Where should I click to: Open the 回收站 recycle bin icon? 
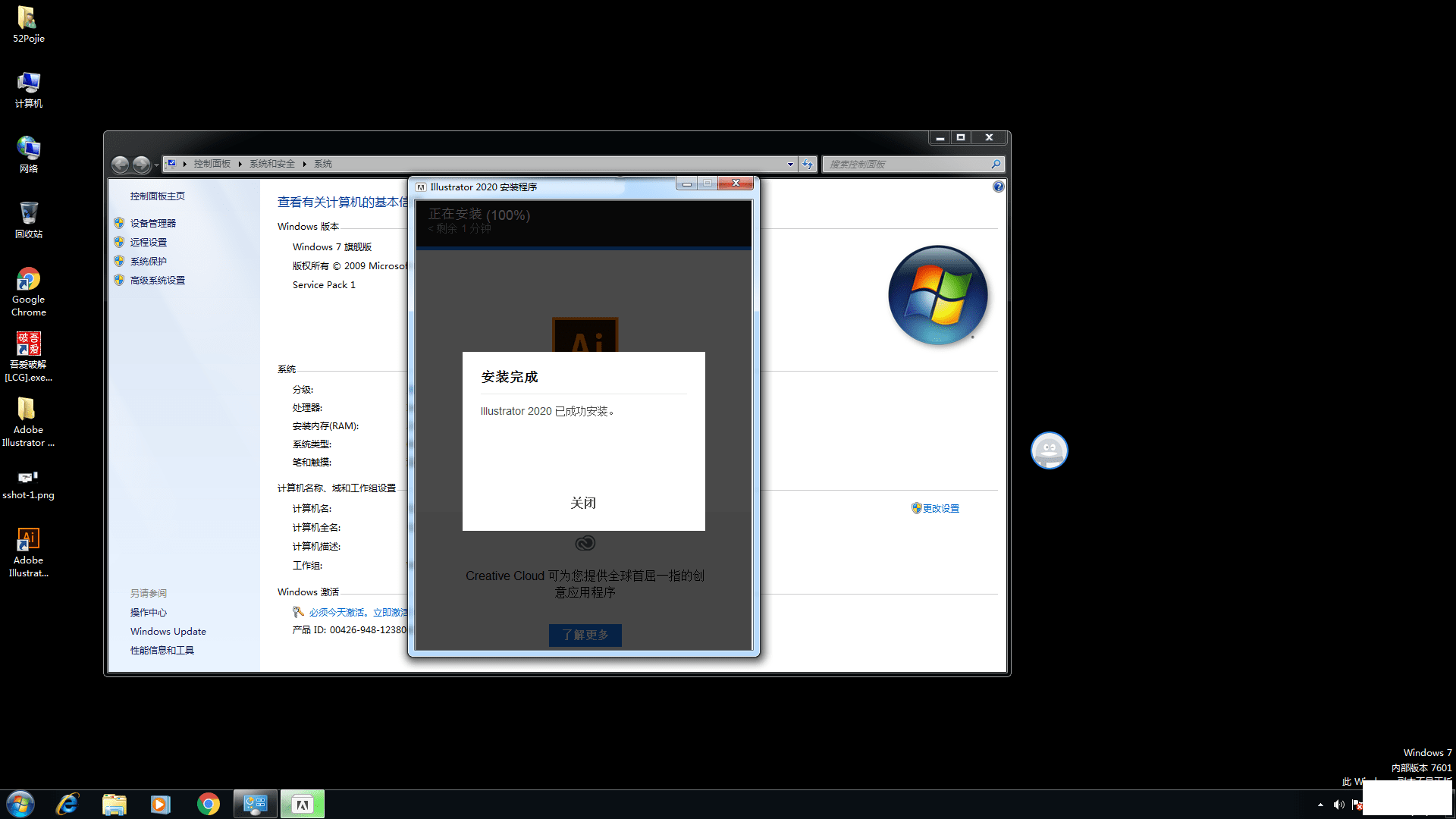pyautogui.click(x=28, y=221)
